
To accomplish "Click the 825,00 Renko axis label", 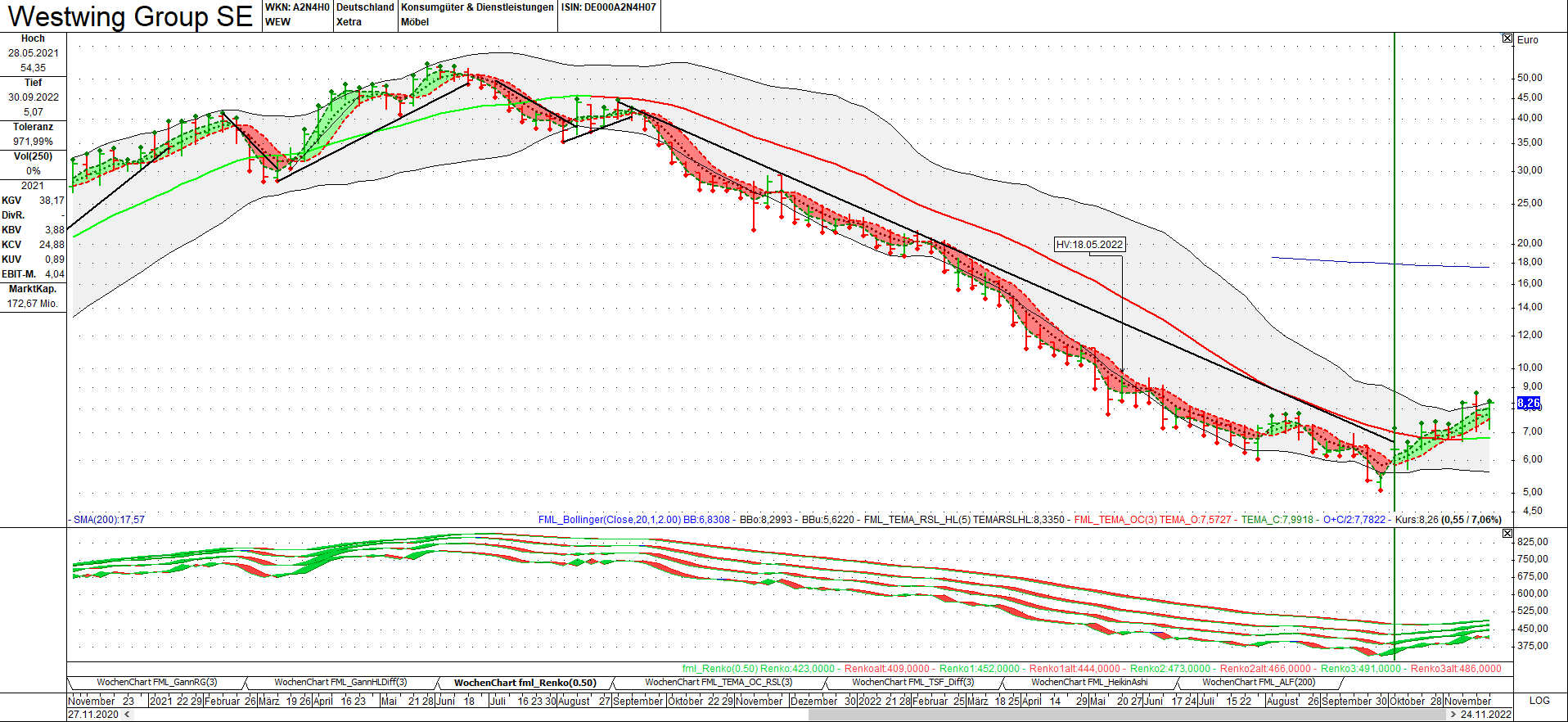I will point(1532,542).
